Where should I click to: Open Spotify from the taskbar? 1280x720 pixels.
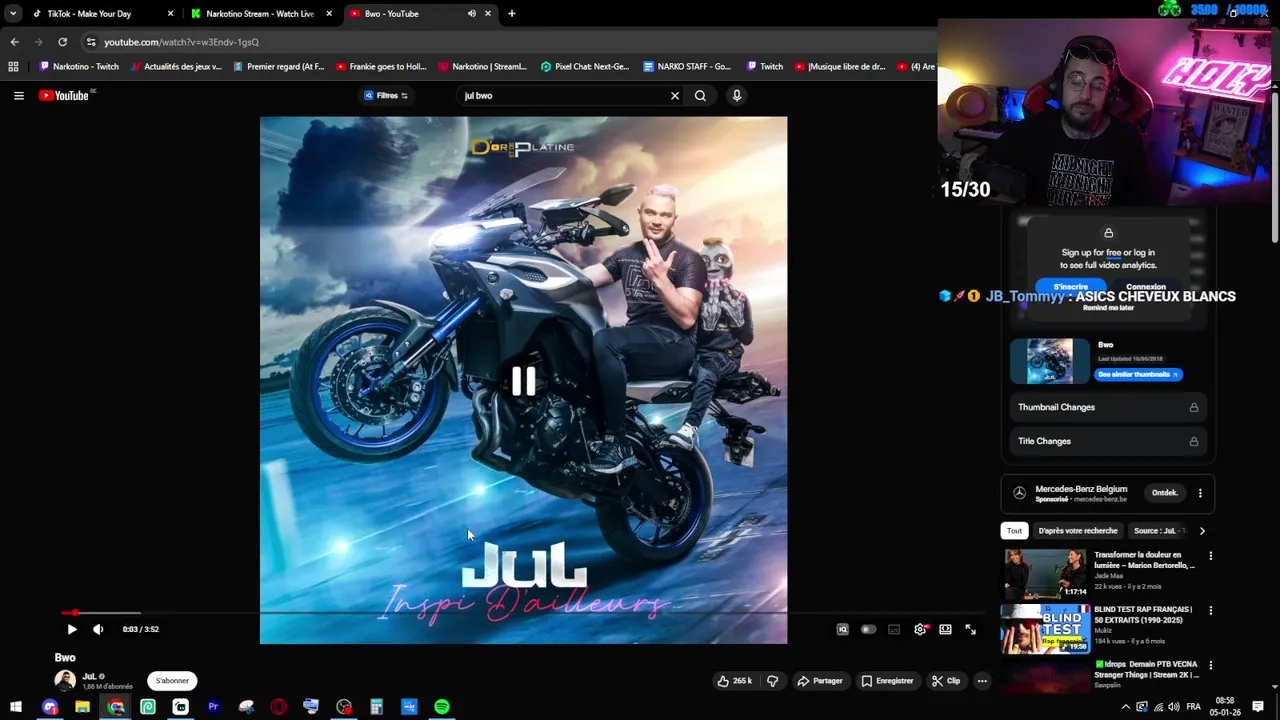pyautogui.click(x=442, y=707)
